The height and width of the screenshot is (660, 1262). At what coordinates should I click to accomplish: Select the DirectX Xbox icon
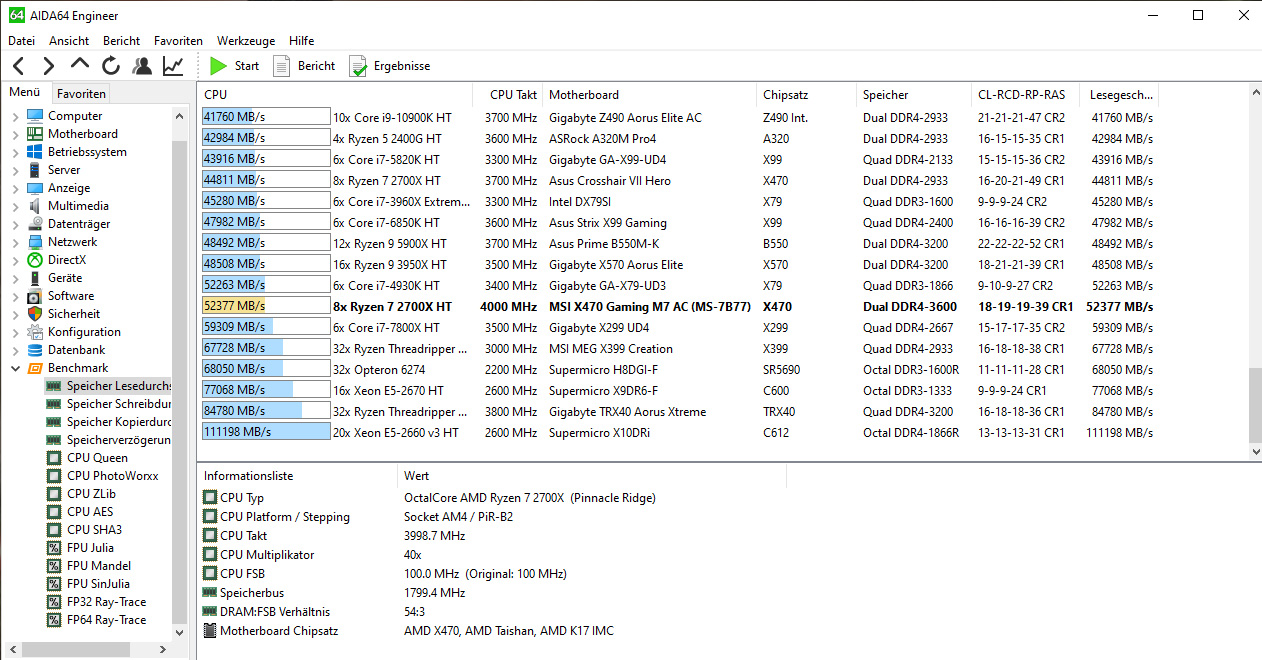35,260
